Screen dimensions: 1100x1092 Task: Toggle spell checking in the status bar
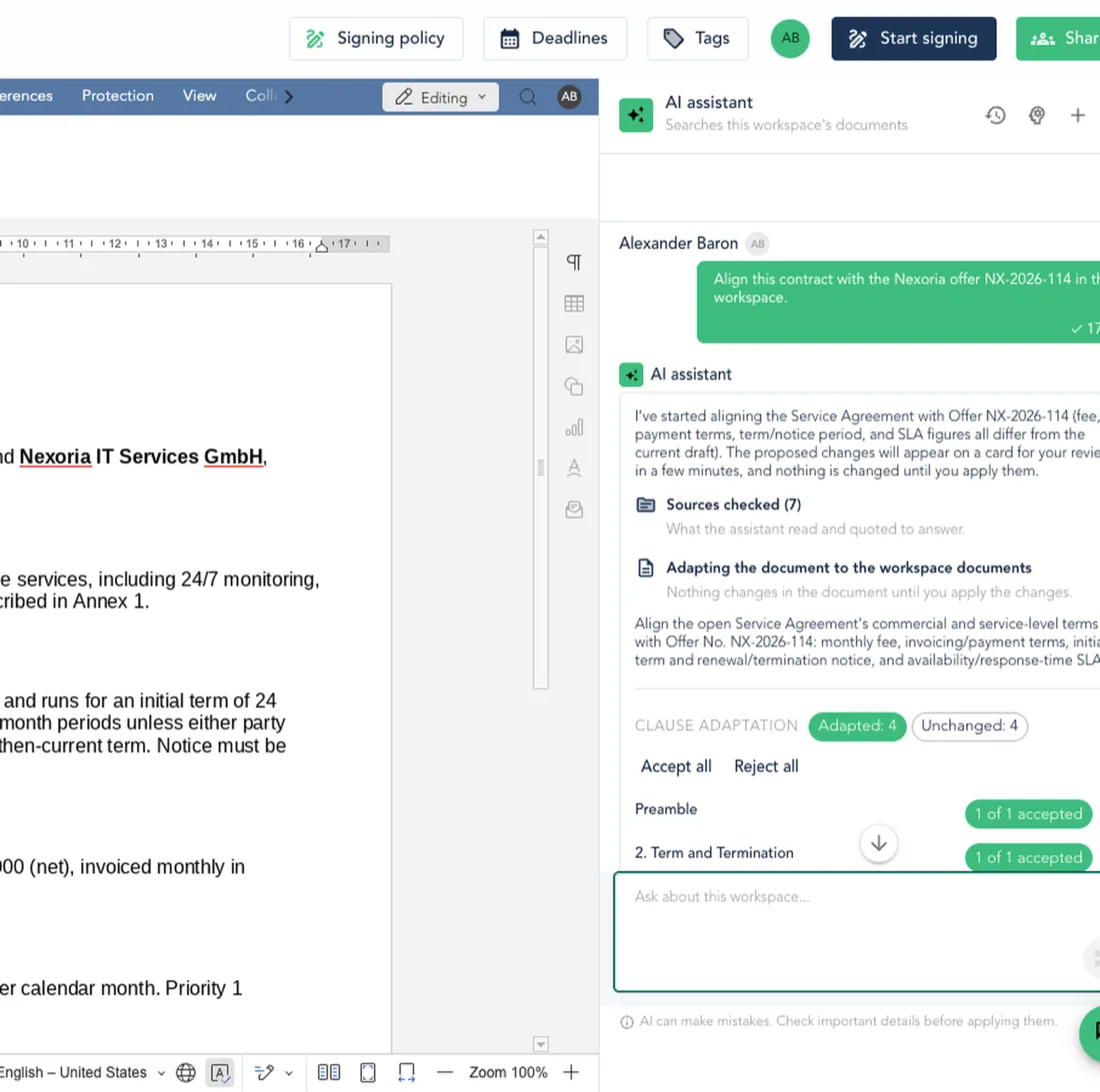point(220,1072)
